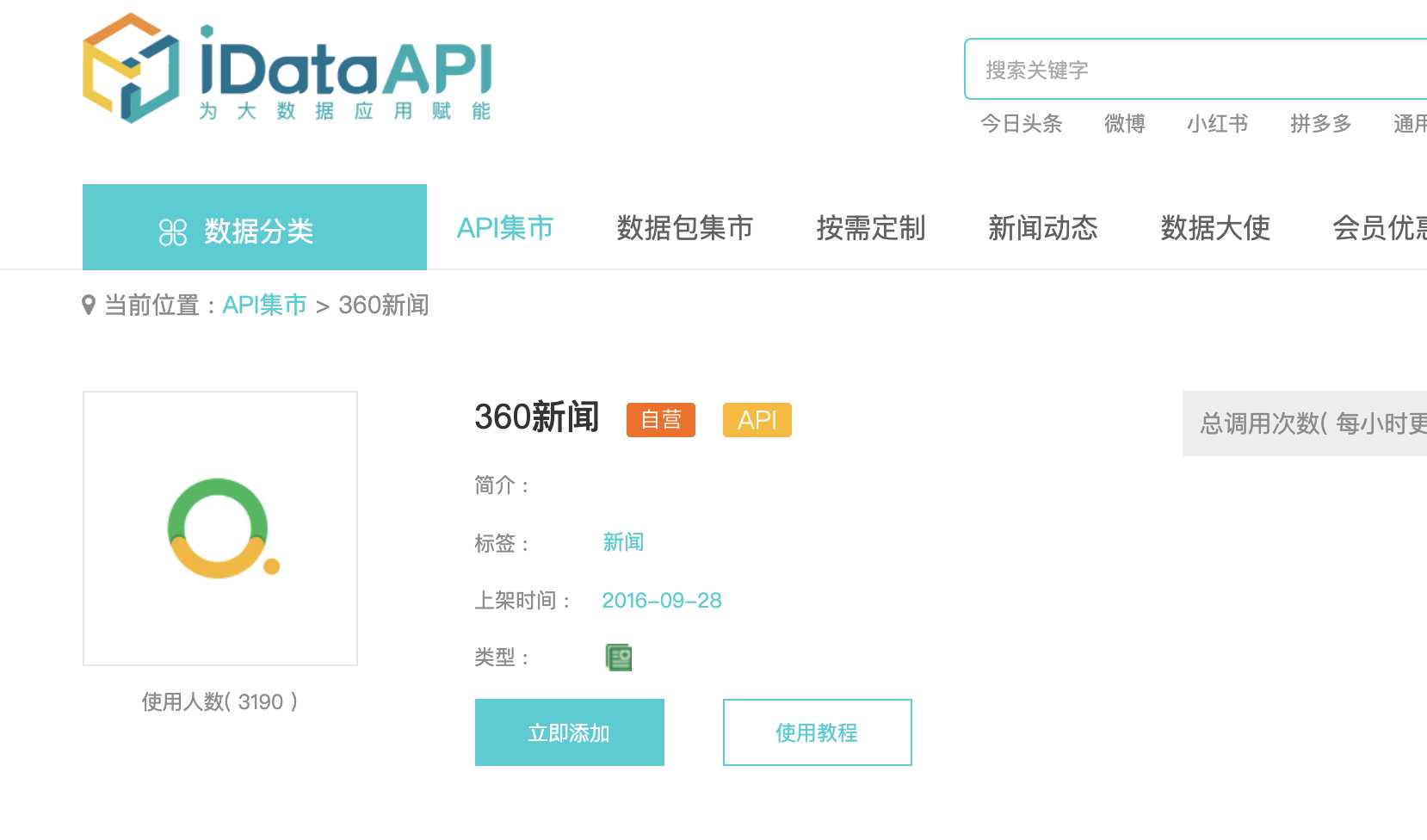Click the location pin icon before 当前位置
The image size is (1427, 840).
click(88, 305)
